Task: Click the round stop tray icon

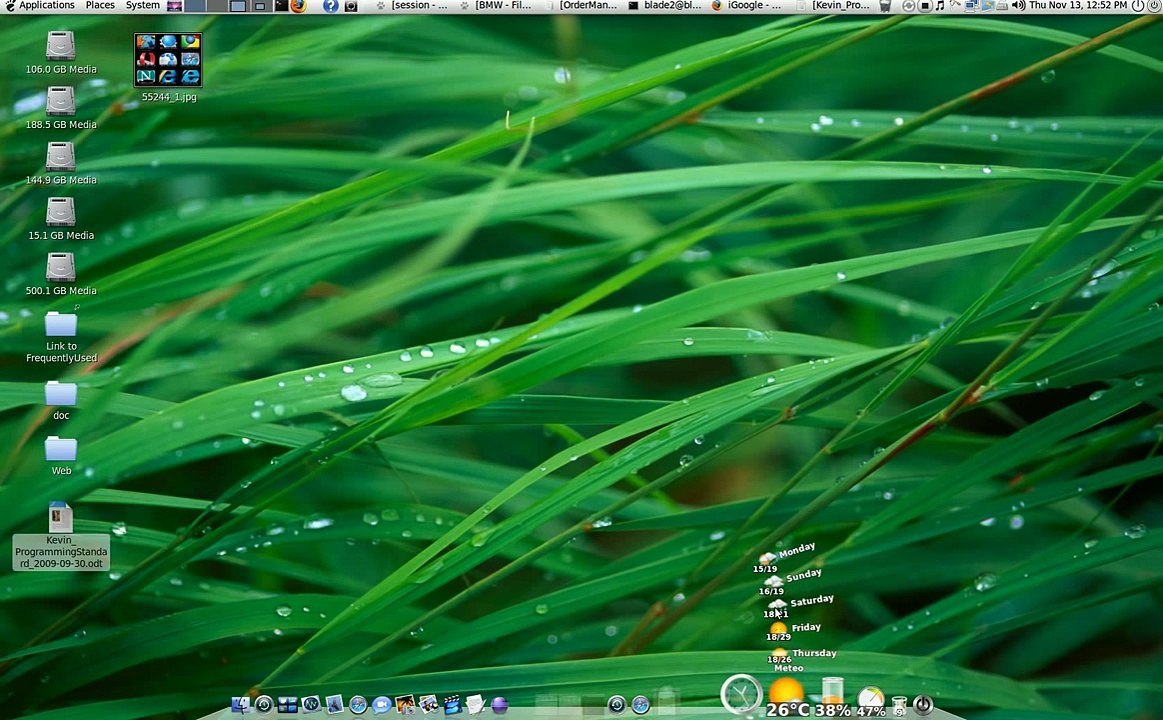Action: pyautogui.click(x=925, y=6)
